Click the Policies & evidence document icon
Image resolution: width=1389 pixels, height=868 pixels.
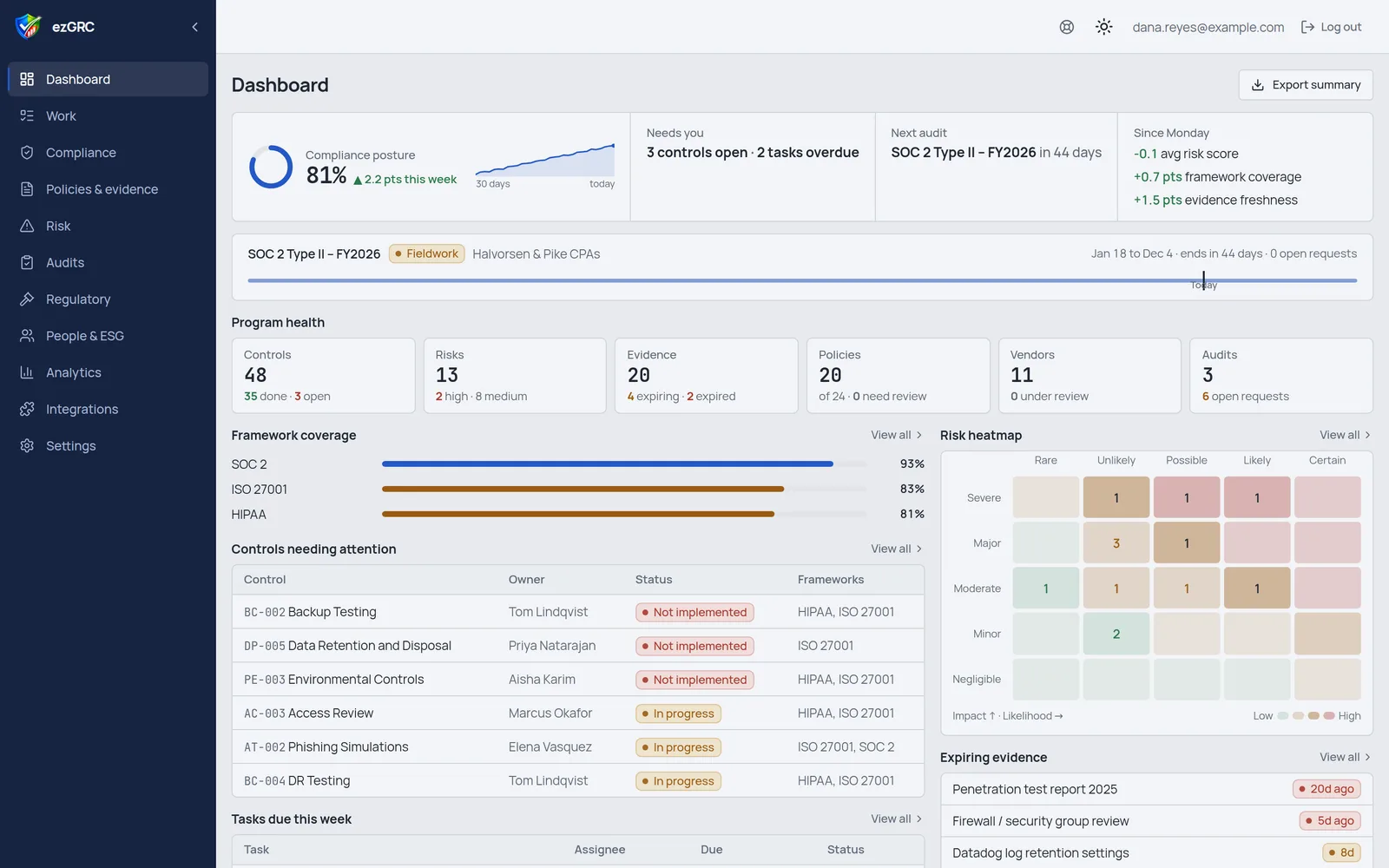[x=27, y=189]
